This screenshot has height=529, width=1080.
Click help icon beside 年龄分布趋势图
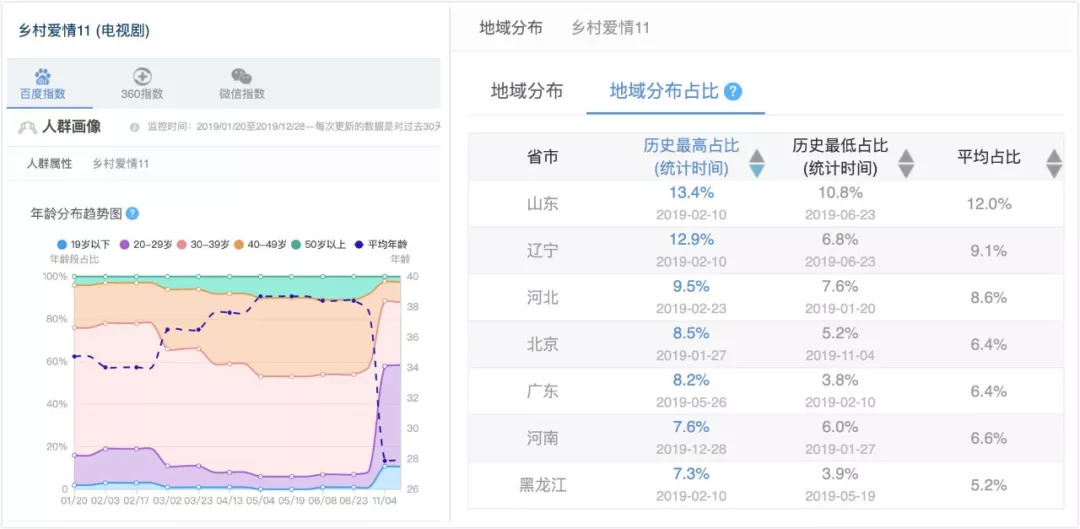132,214
